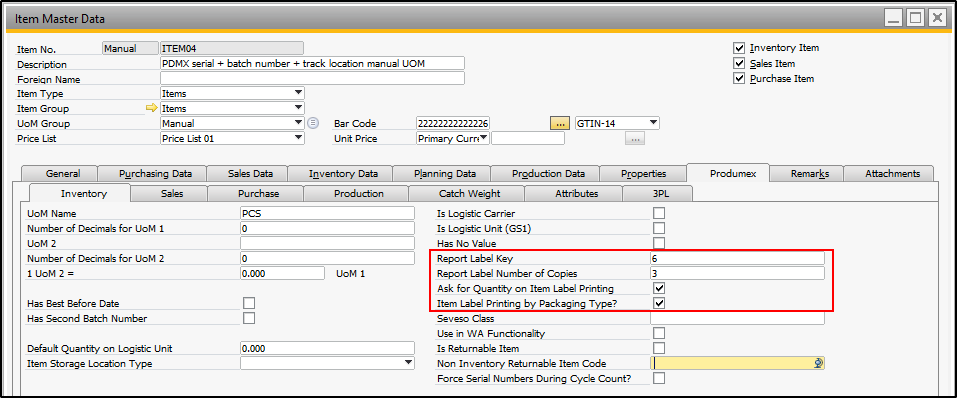Open the Sales Data tab
957x398 pixels.
[x=250, y=173]
